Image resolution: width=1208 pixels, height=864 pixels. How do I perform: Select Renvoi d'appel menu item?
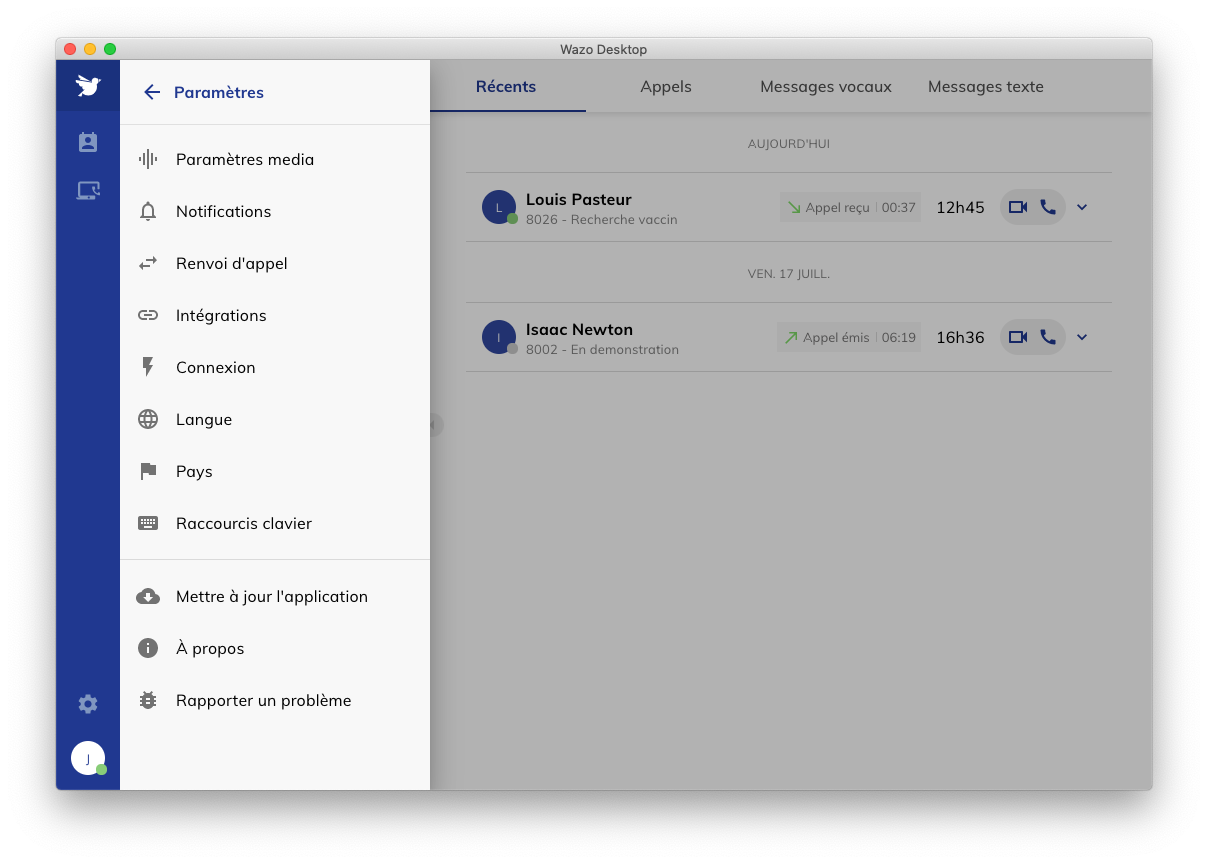231,263
